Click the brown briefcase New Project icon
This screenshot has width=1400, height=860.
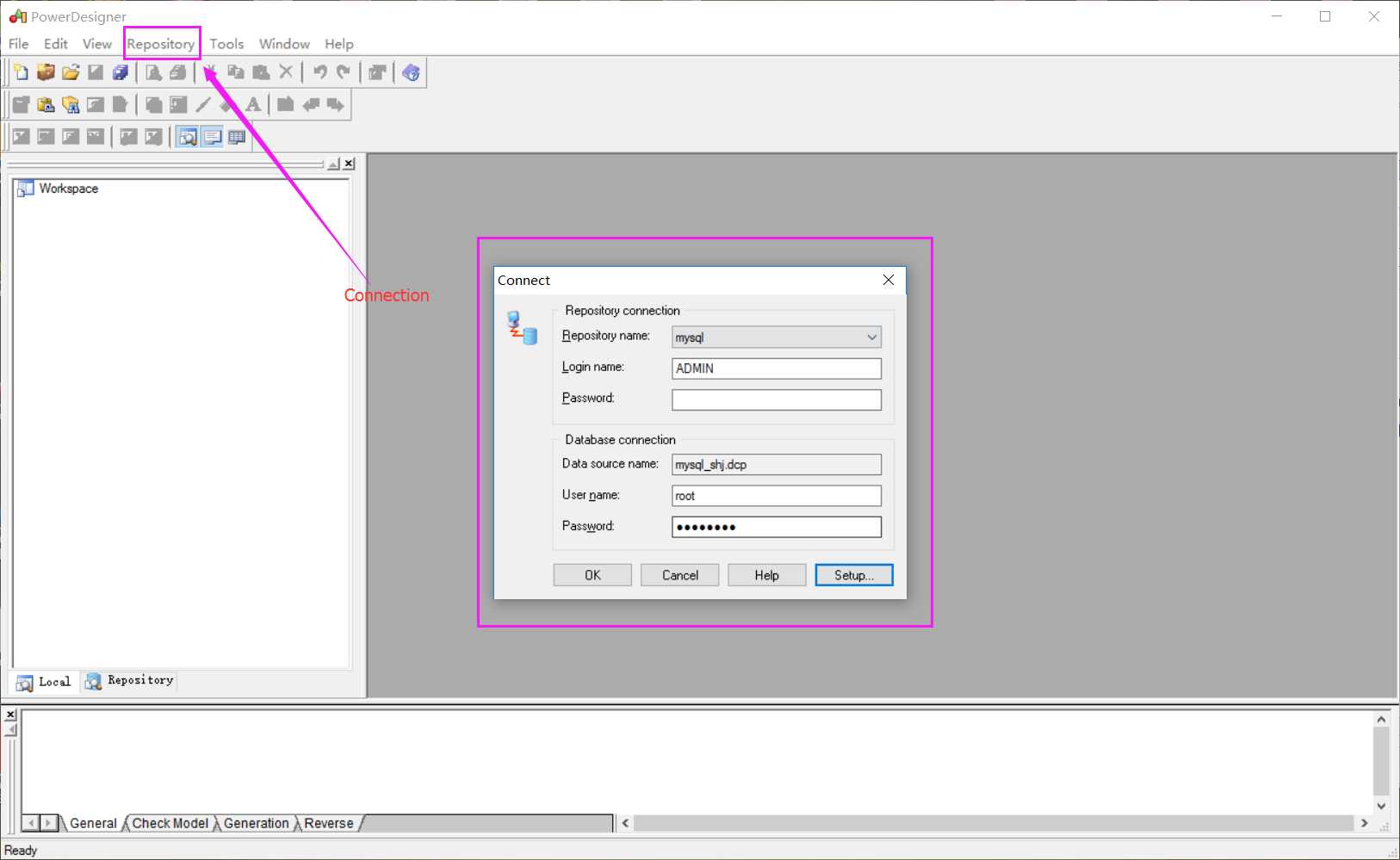(x=46, y=72)
